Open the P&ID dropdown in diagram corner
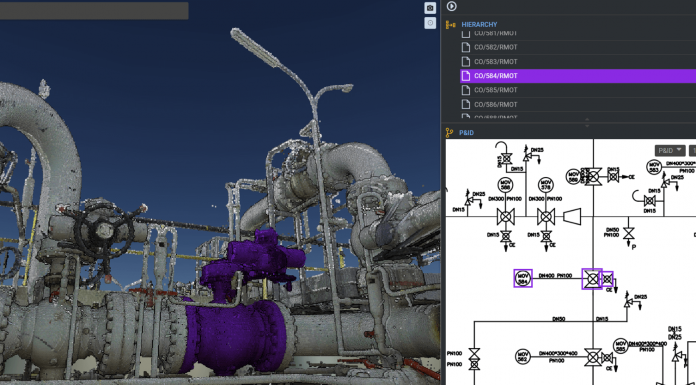Screen dimensions: 696x385 point(669,151)
